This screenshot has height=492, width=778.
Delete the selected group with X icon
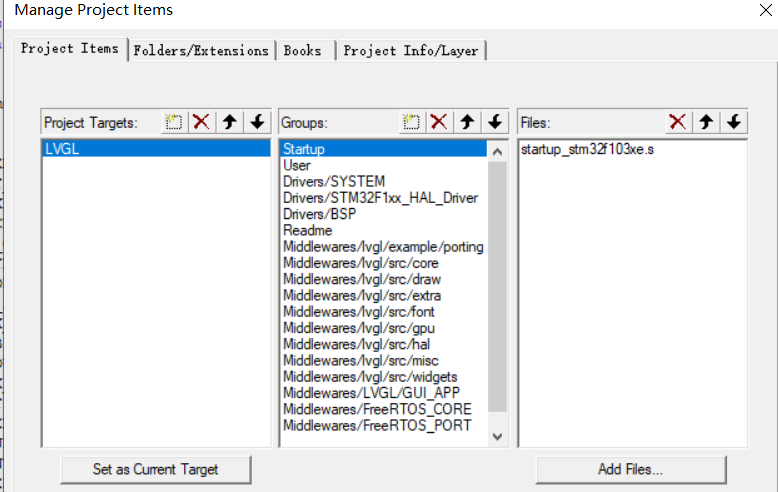pyautogui.click(x=438, y=122)
